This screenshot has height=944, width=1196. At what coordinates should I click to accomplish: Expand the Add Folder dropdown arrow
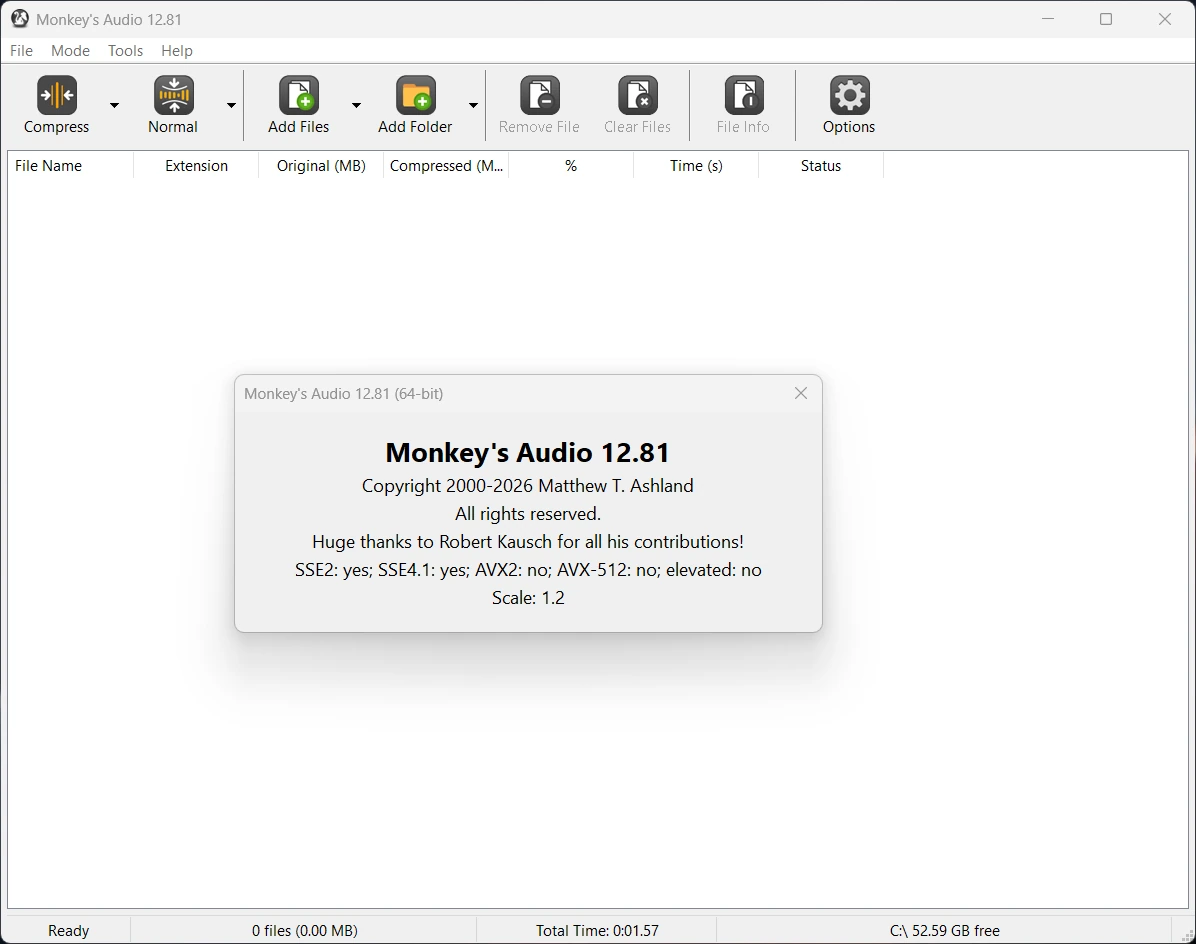(x=473, y=105)
